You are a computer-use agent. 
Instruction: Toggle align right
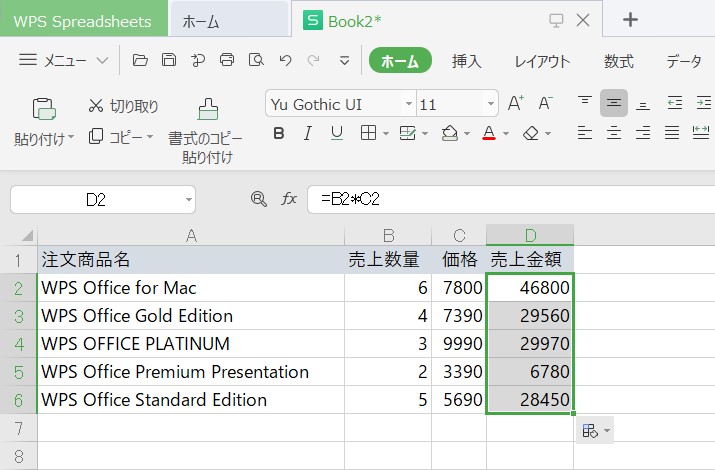point(643,133)
